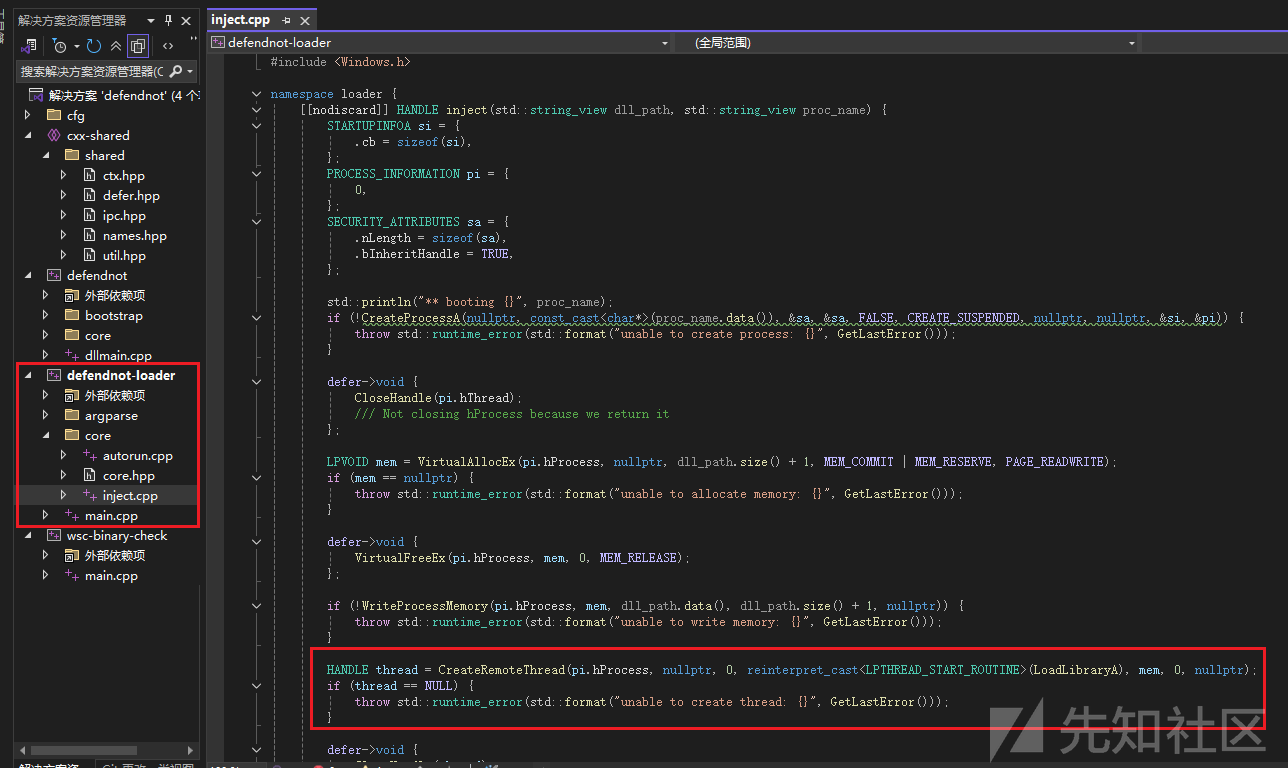The height and width of the screenshot is (768, 1288).
Task: Click the pending changes filter clock icon
Action: click(x=59, y=46)
